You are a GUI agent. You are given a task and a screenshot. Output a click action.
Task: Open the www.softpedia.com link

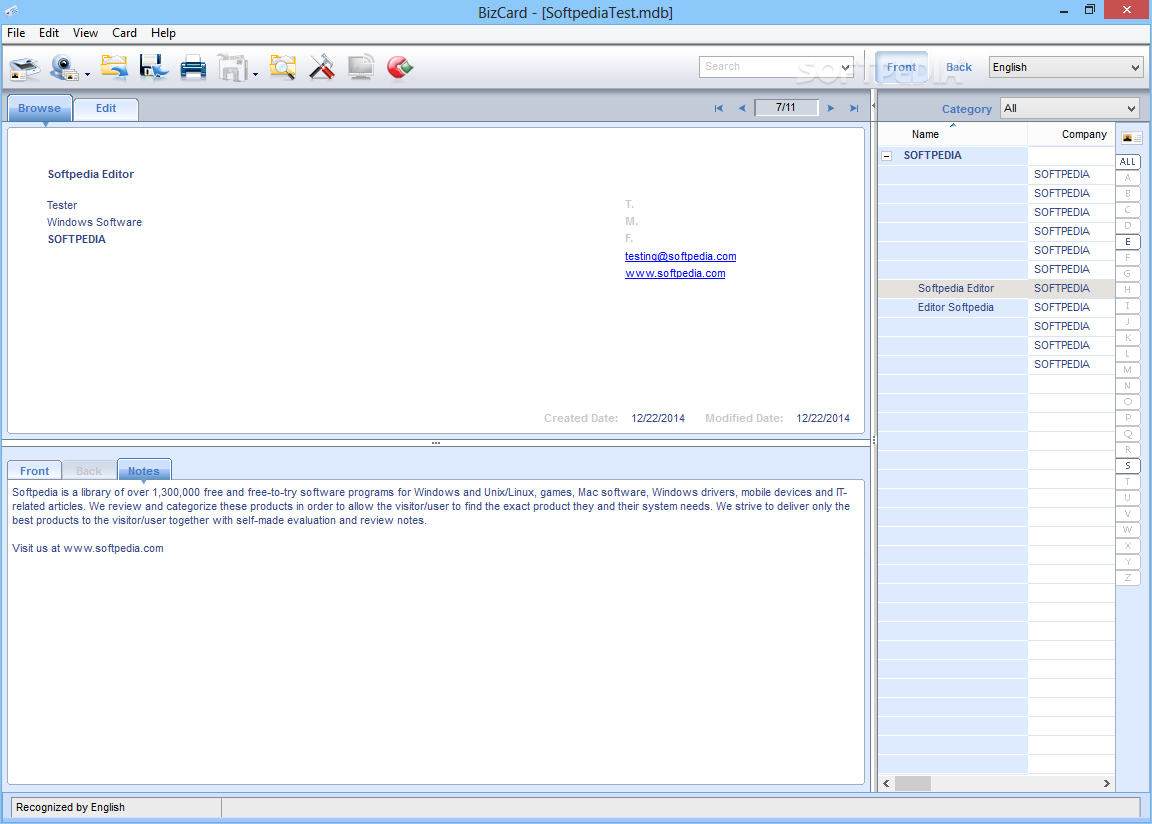[675, 273]
